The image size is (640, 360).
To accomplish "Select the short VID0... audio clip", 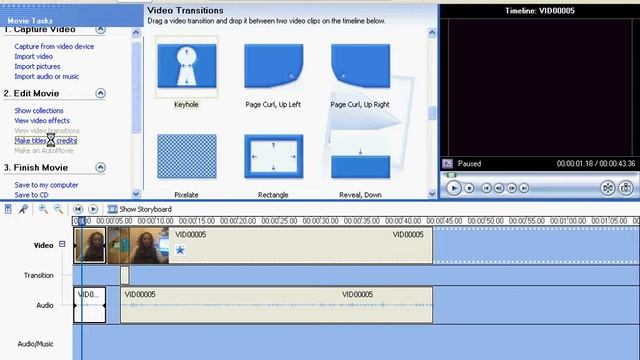I will (90, 305).
